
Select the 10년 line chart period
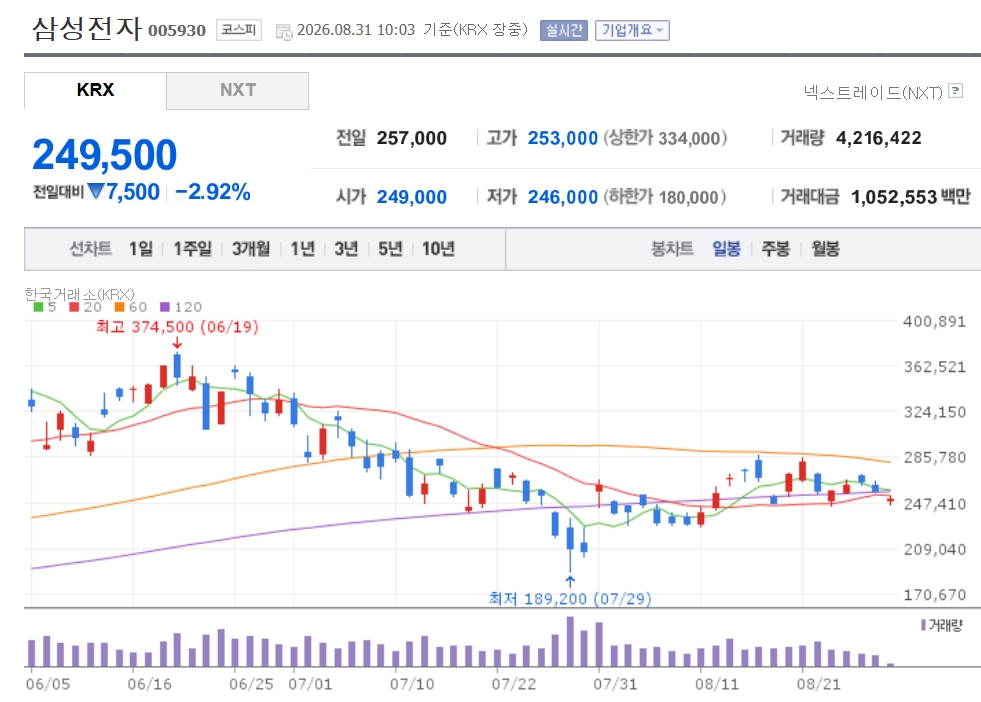click(438, 249)
